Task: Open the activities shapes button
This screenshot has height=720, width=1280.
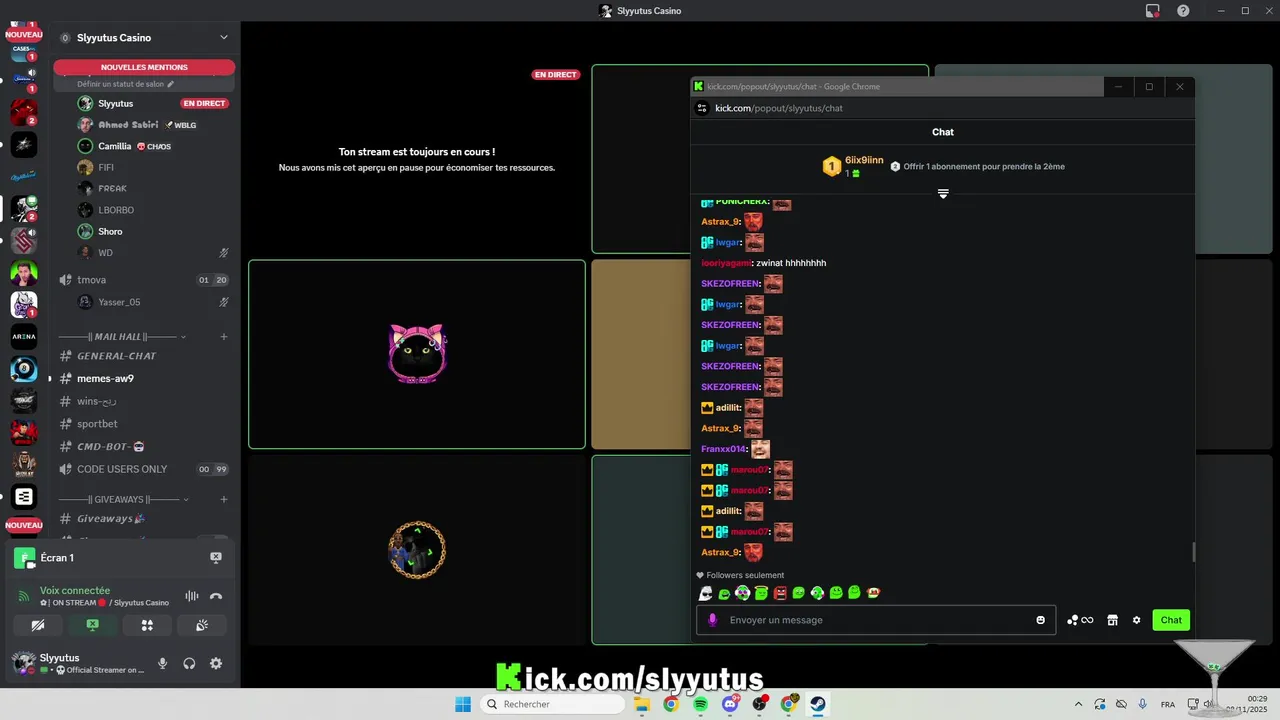Action: (147, 625)
